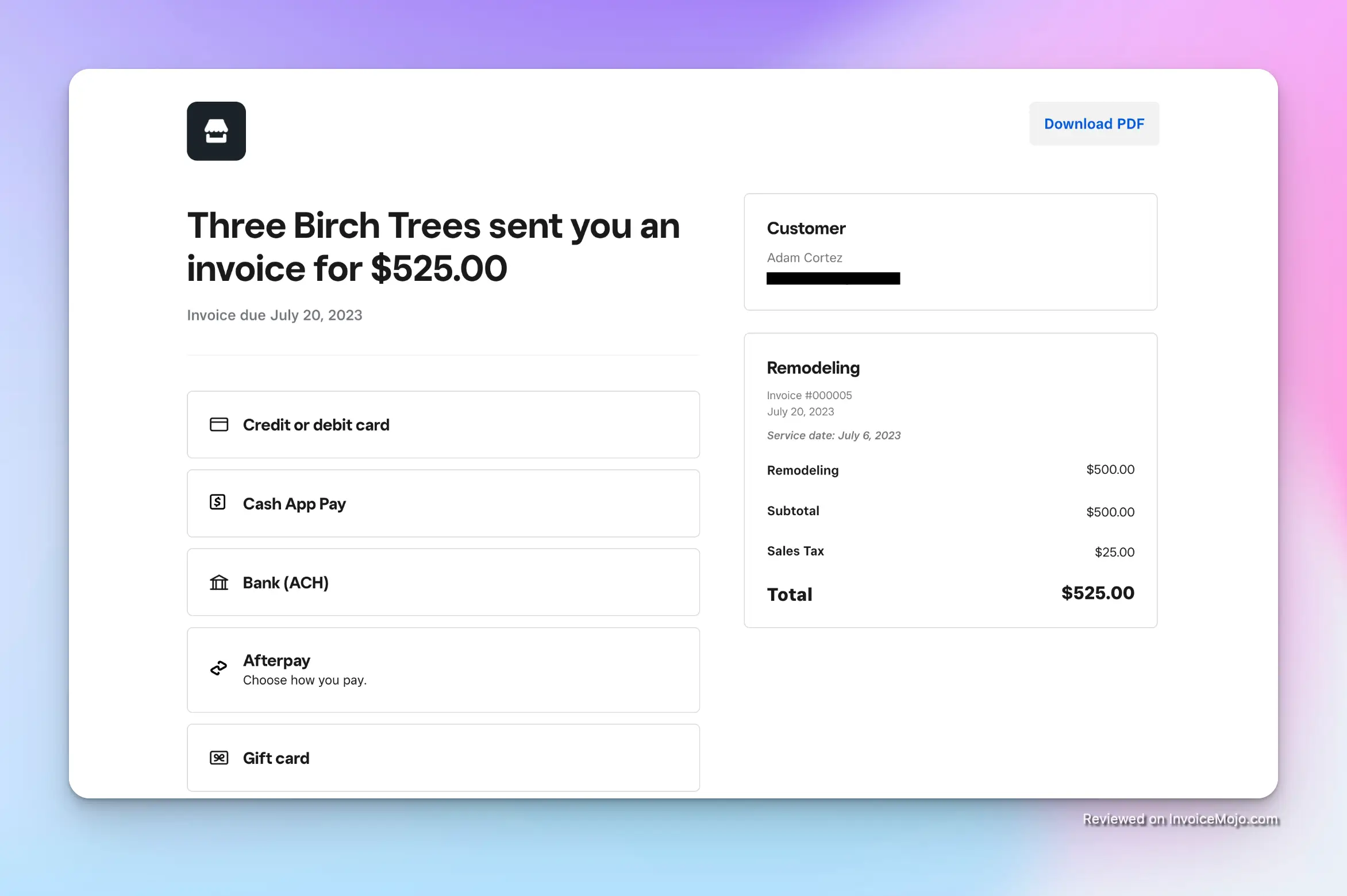Choose Cash App Pay as payment method

443,503
